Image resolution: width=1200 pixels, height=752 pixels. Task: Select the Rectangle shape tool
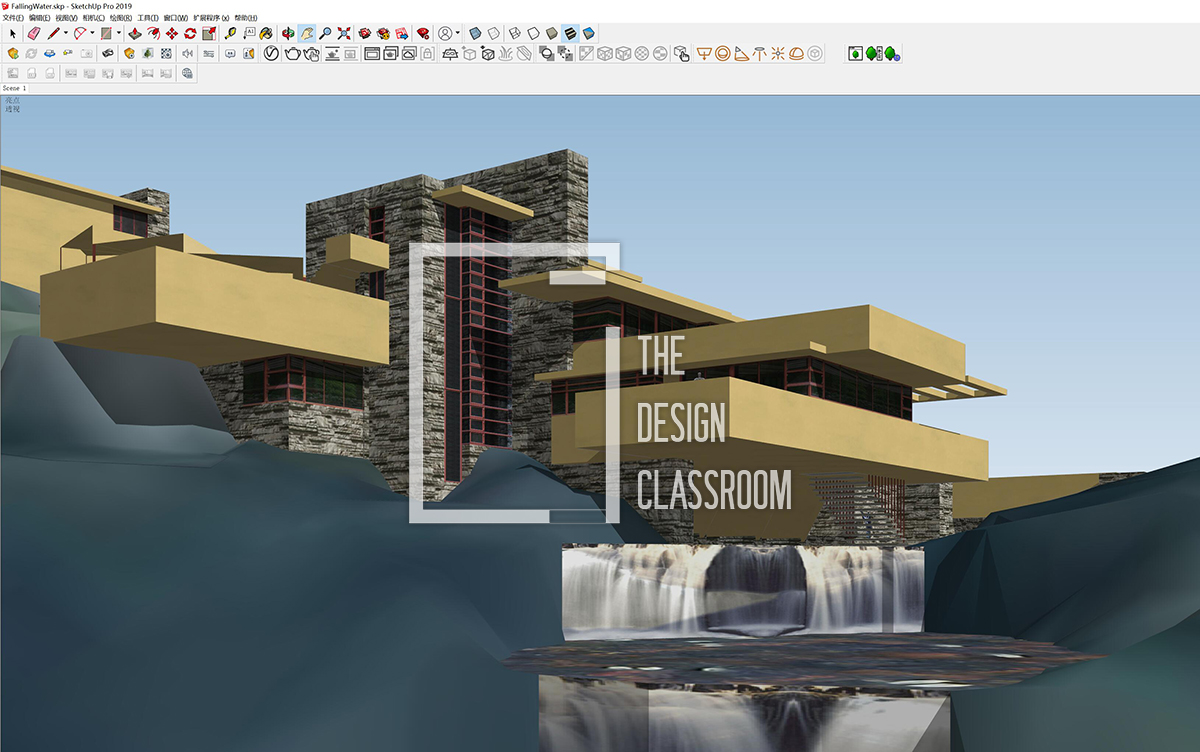click(x=105, y=33)
